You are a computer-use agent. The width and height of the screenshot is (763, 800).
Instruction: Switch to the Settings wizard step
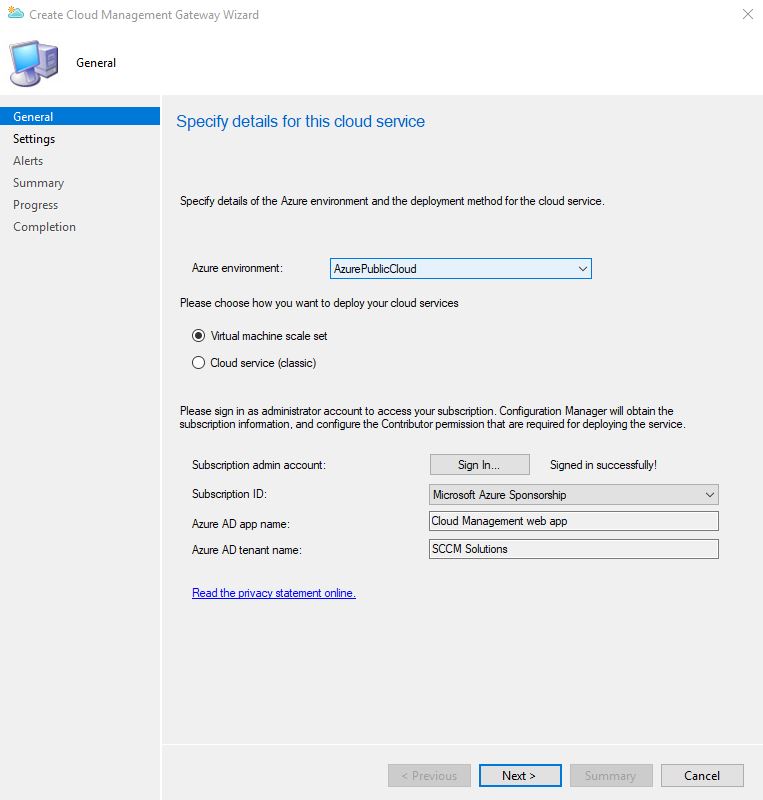pyautogui.click(x=34, y=139)
